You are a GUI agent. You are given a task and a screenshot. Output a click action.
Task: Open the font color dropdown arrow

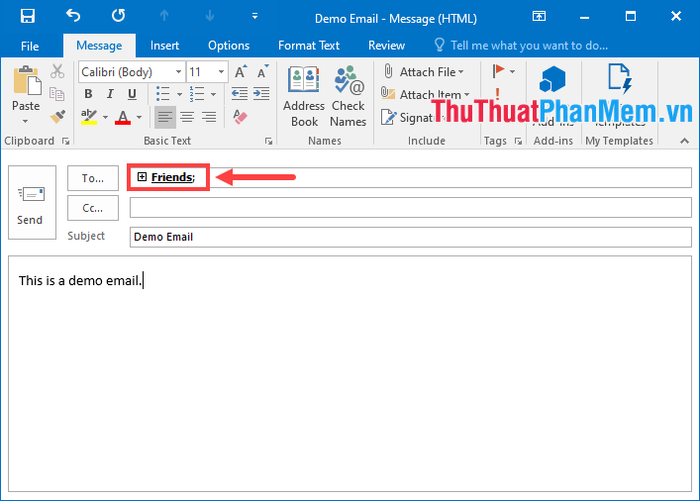coord(138,117)
